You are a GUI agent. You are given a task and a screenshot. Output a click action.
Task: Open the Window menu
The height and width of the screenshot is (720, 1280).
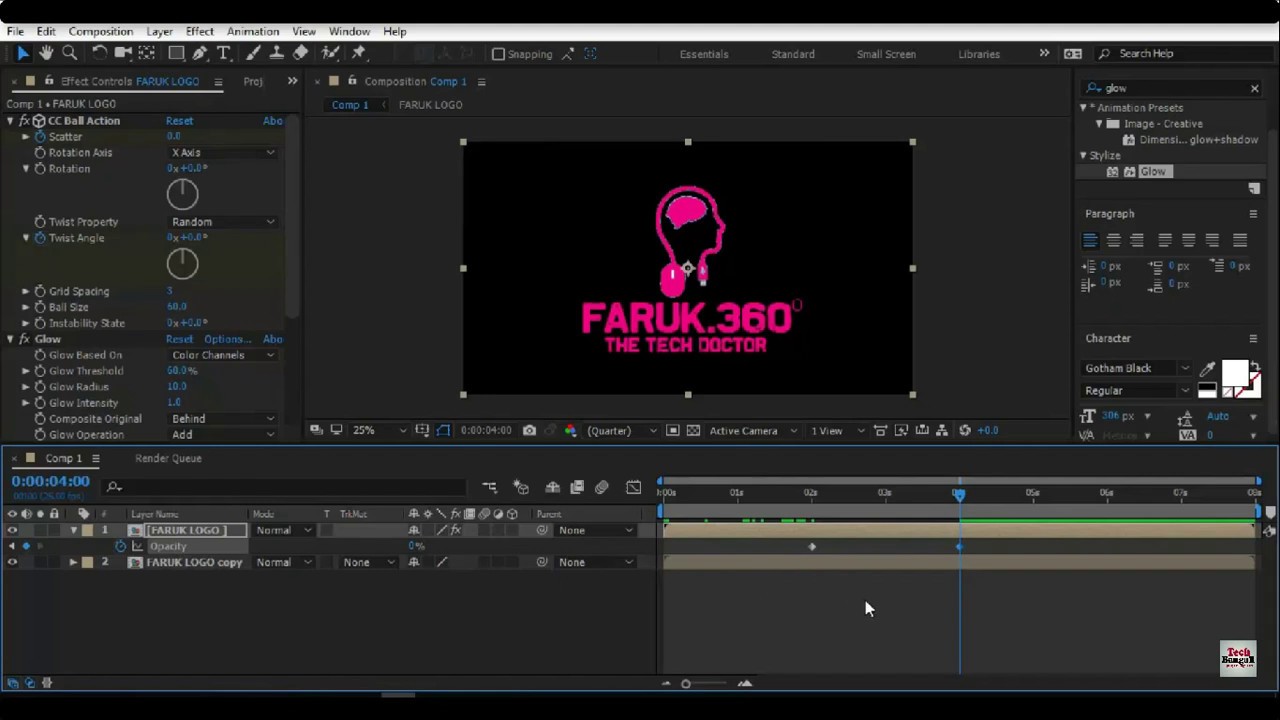coord(349,31)
